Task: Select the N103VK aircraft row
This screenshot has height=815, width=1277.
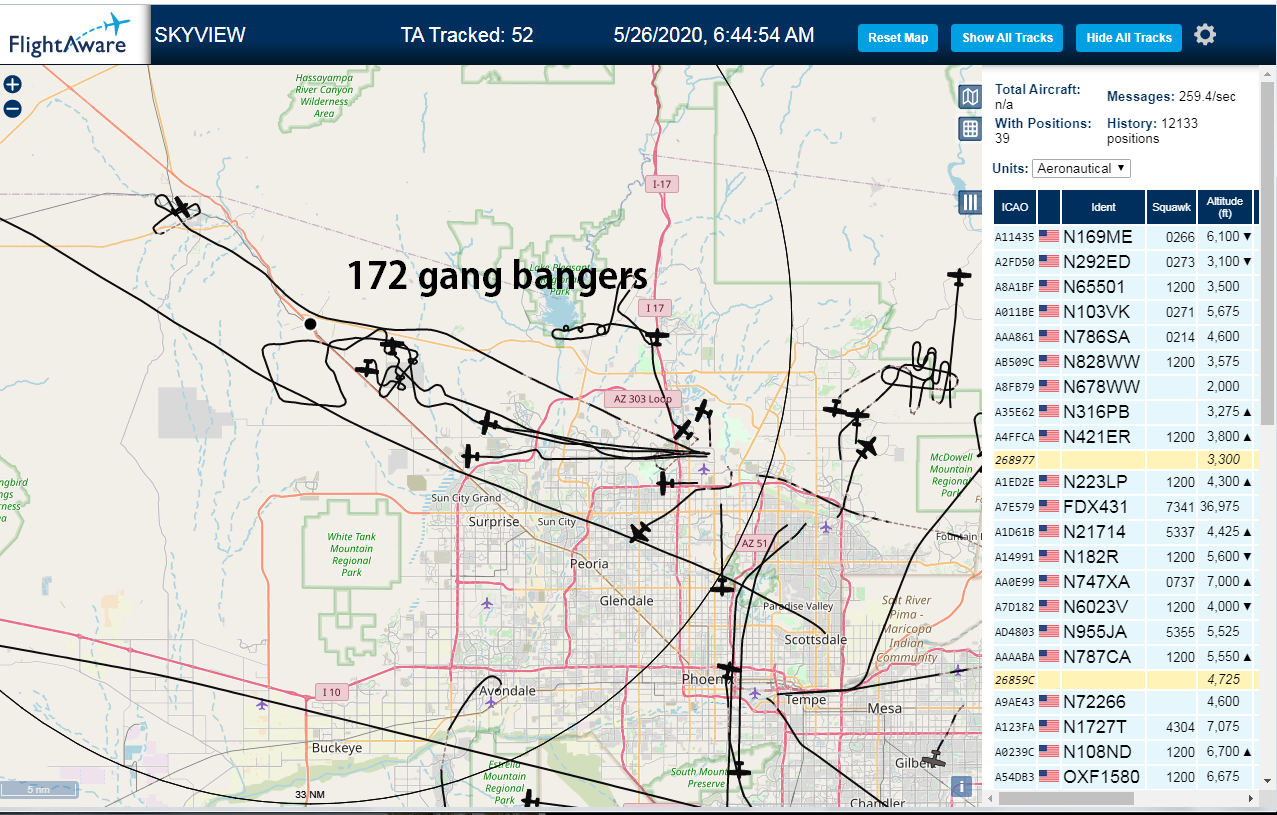Action: coord(1124,312)
